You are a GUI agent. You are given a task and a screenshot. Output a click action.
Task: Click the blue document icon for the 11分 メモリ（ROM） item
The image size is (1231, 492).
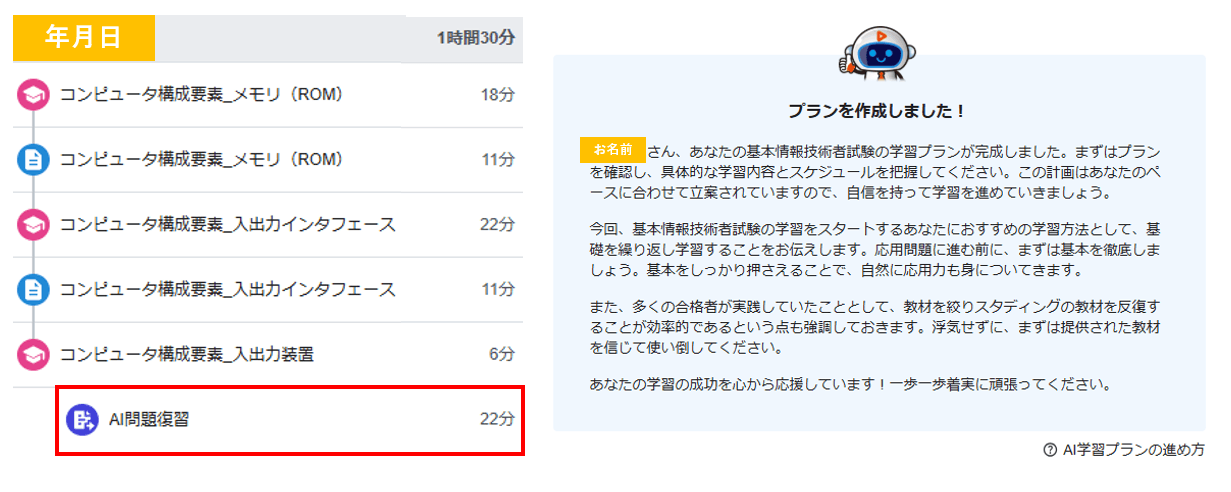tap(33, 160)
